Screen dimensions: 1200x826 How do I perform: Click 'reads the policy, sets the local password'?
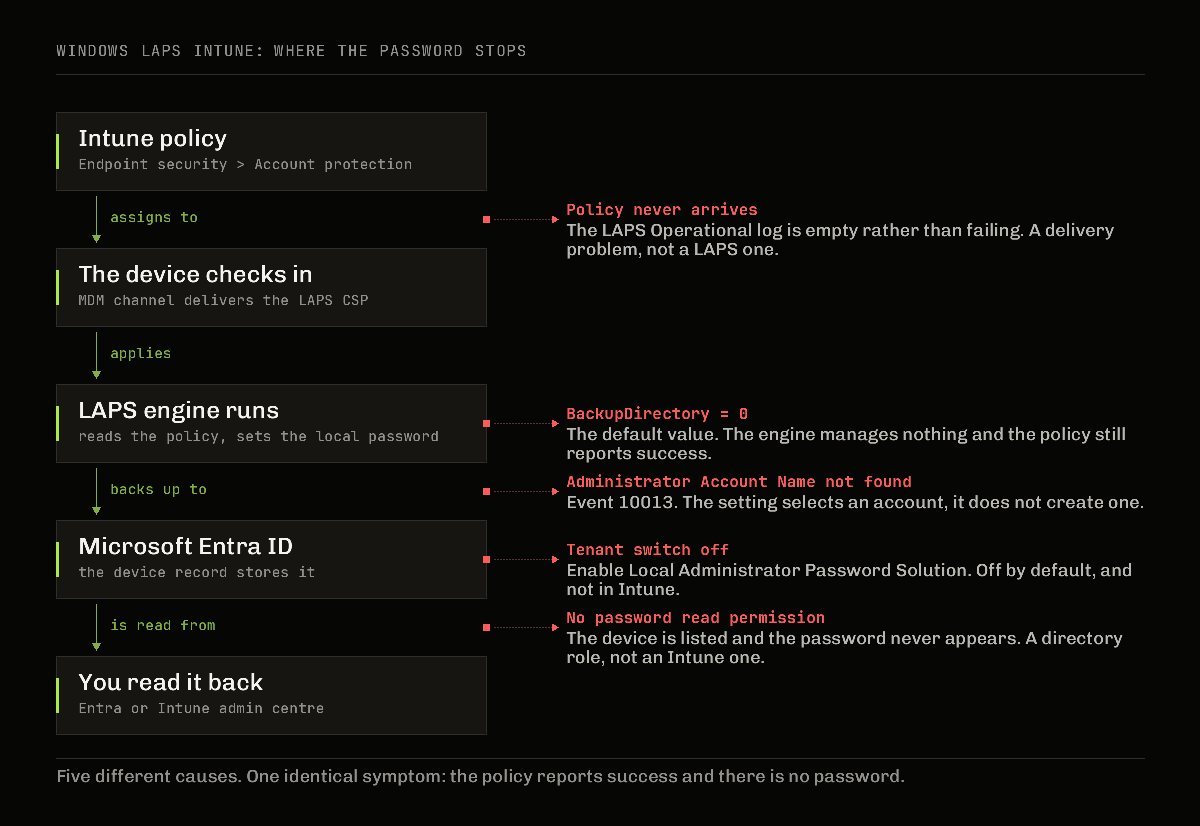click(x=258, y=436)
